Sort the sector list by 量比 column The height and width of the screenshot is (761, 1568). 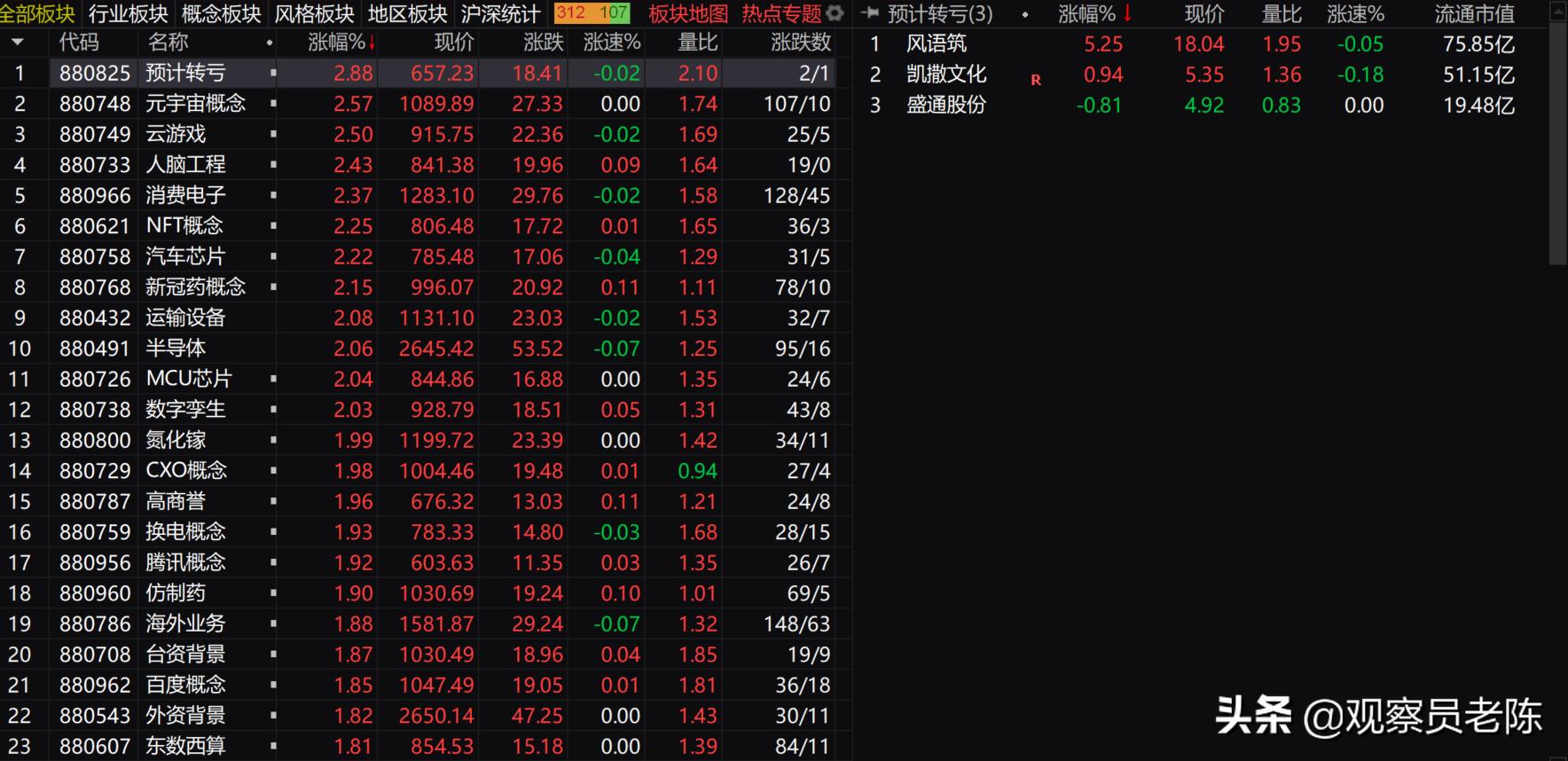click(697, 43)
